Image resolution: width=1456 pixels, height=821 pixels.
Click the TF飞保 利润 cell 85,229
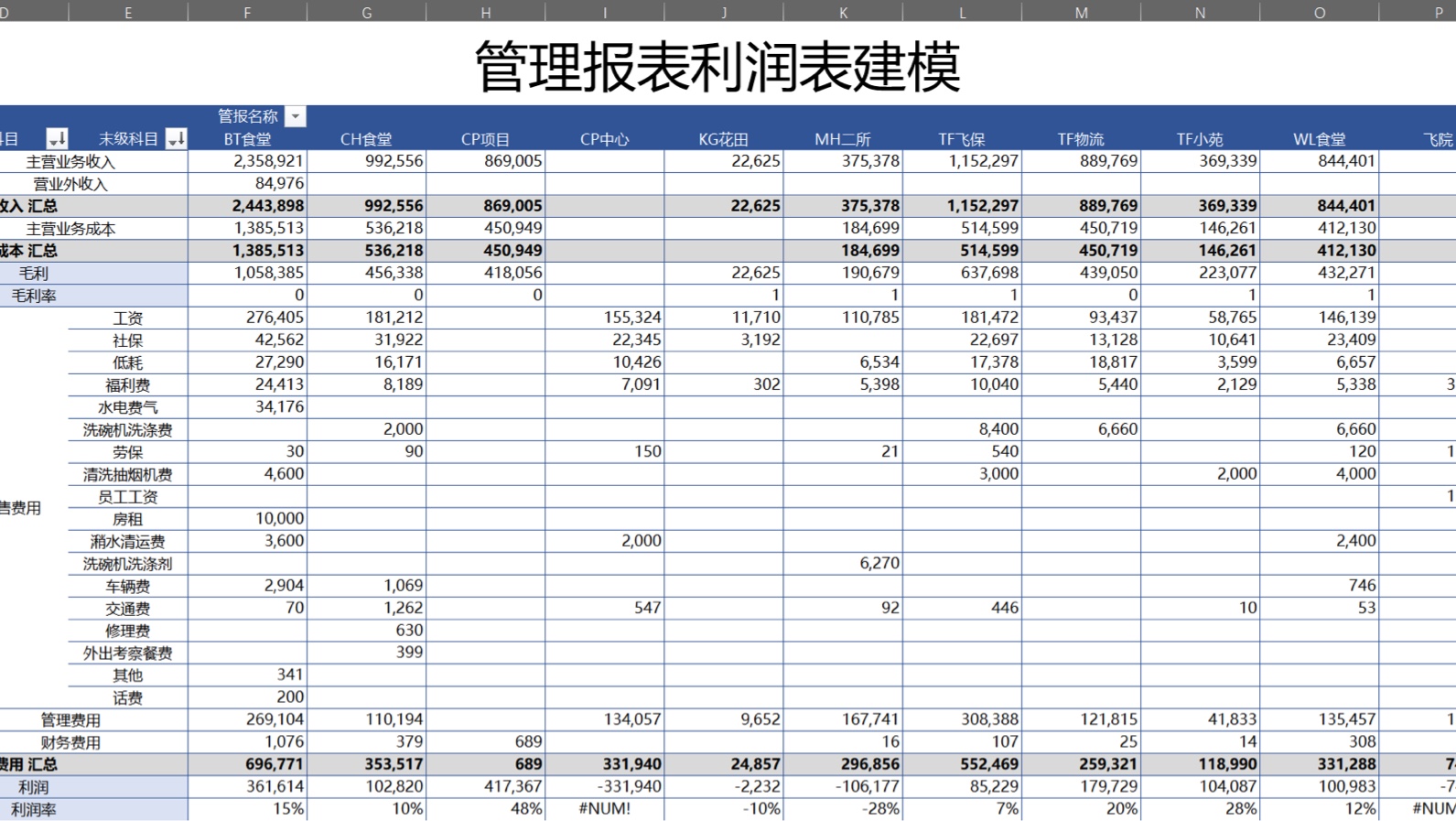pos(962,786)
